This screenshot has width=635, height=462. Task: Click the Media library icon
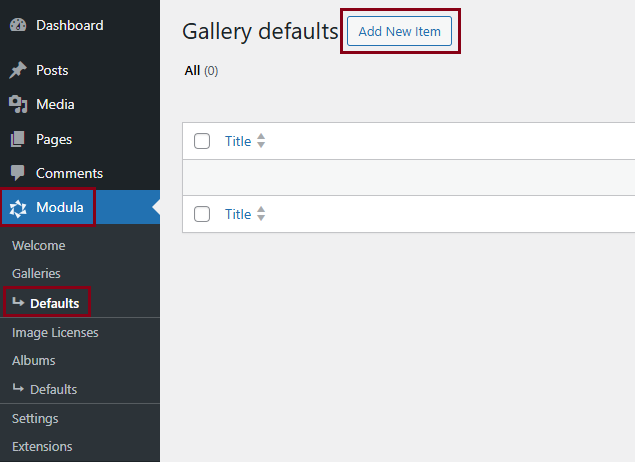tap(18, 105)
